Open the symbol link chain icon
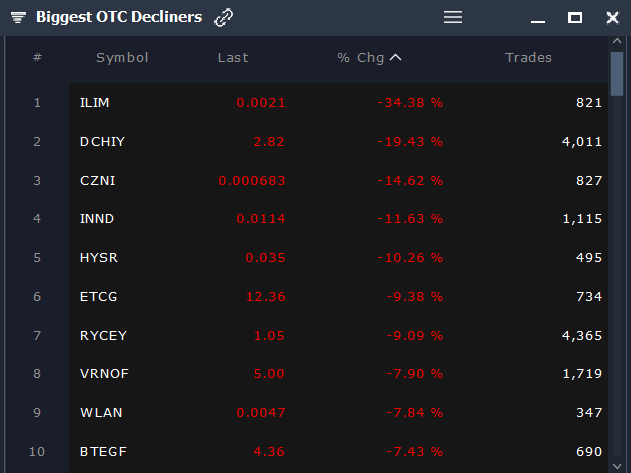 (224, 17)
